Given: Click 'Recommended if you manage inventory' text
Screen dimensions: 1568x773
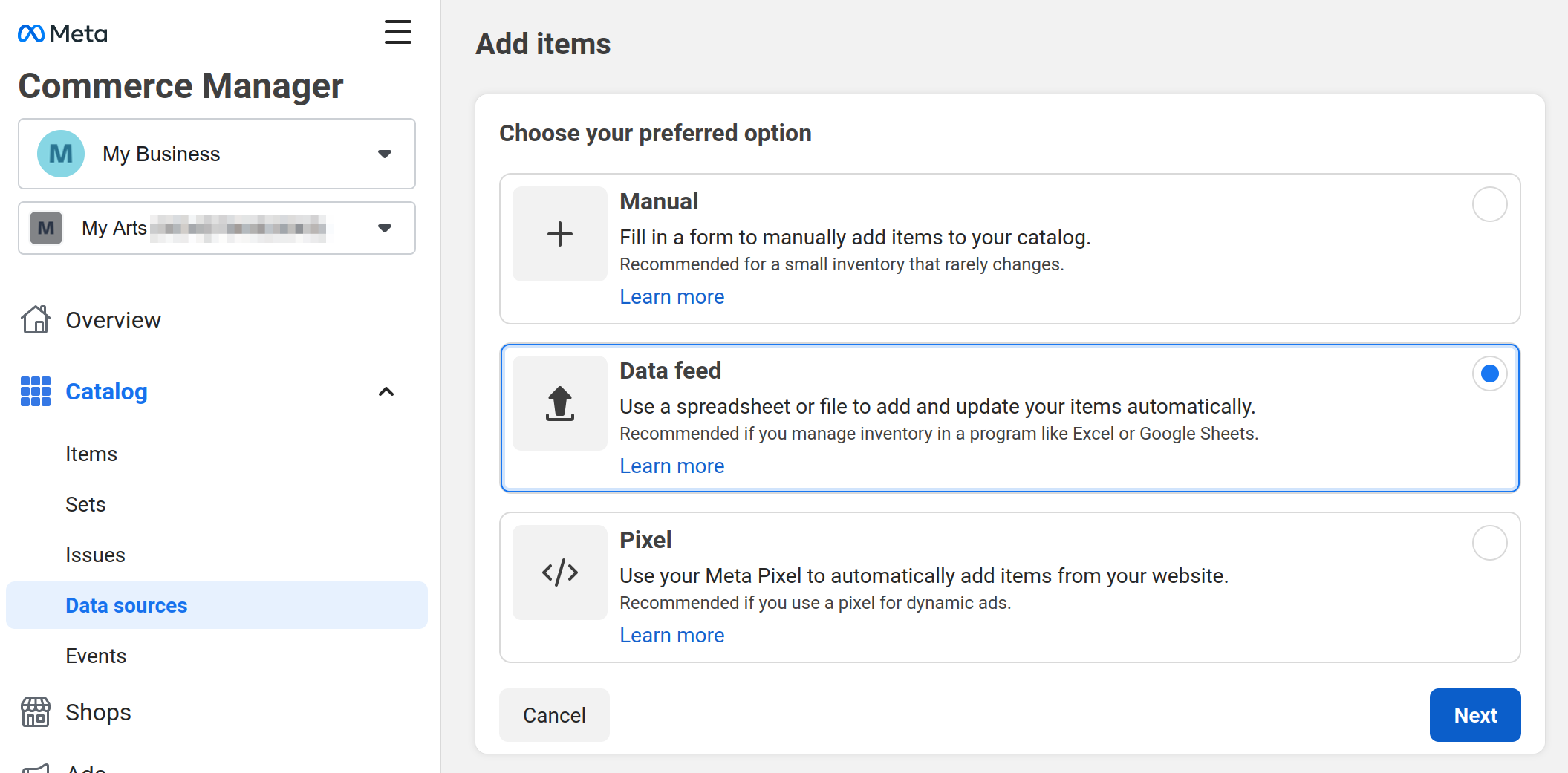Looking at the screenshot, I should pos(939,434).
